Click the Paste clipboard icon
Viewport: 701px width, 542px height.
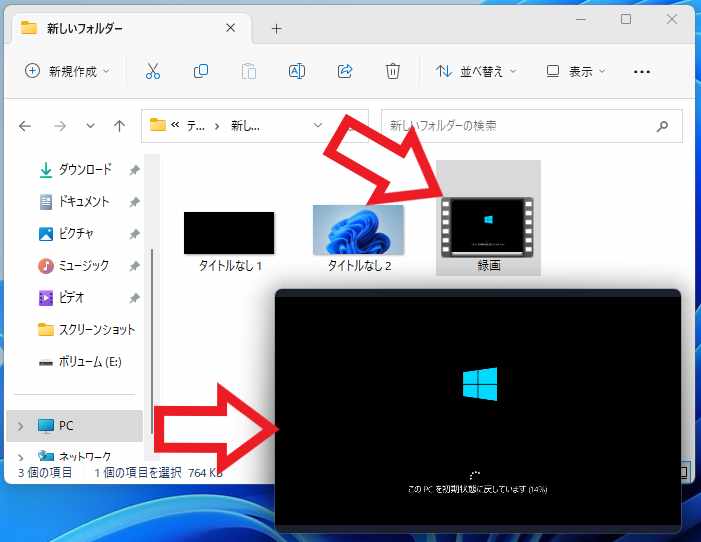[249, 71]
